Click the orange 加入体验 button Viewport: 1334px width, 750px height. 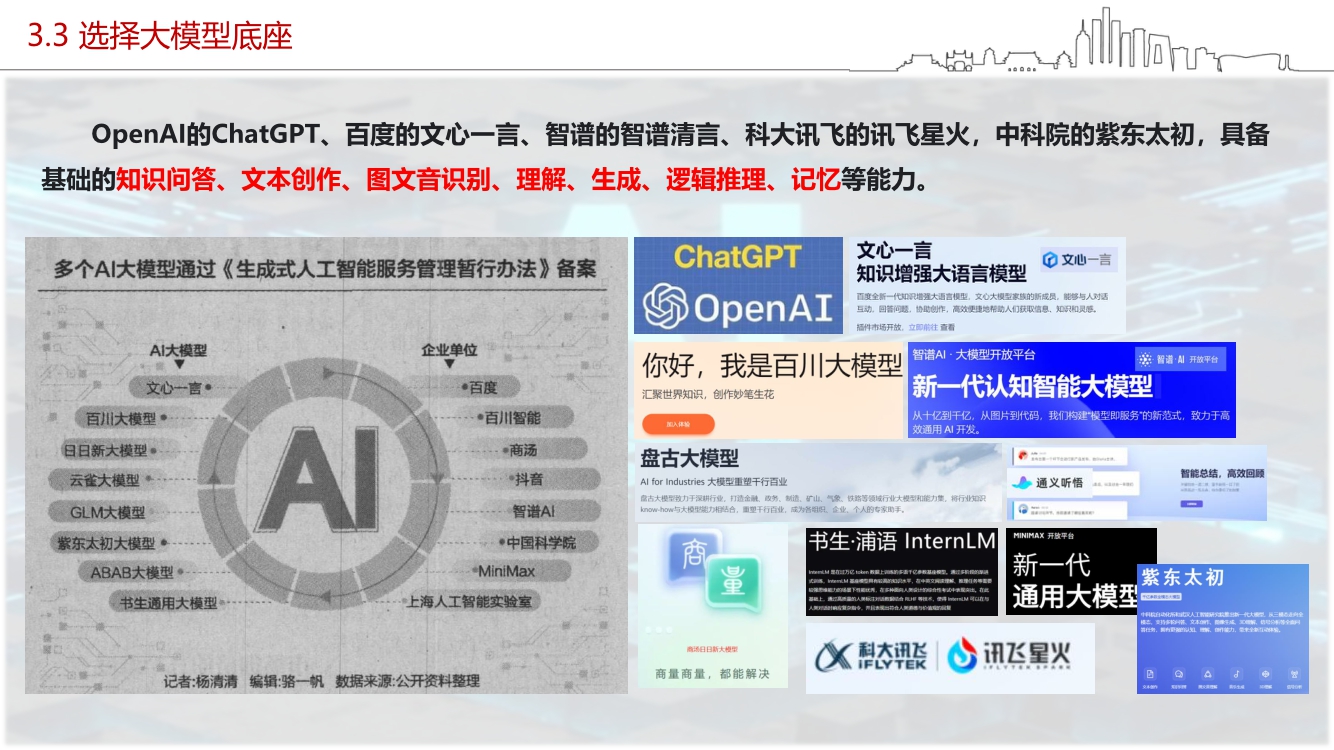point(679,424)
